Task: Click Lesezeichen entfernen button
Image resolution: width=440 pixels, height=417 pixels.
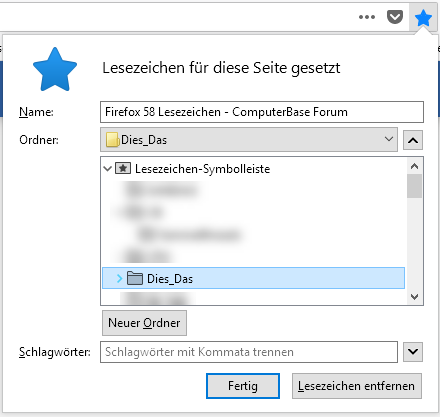Action: tap(357, 386)
